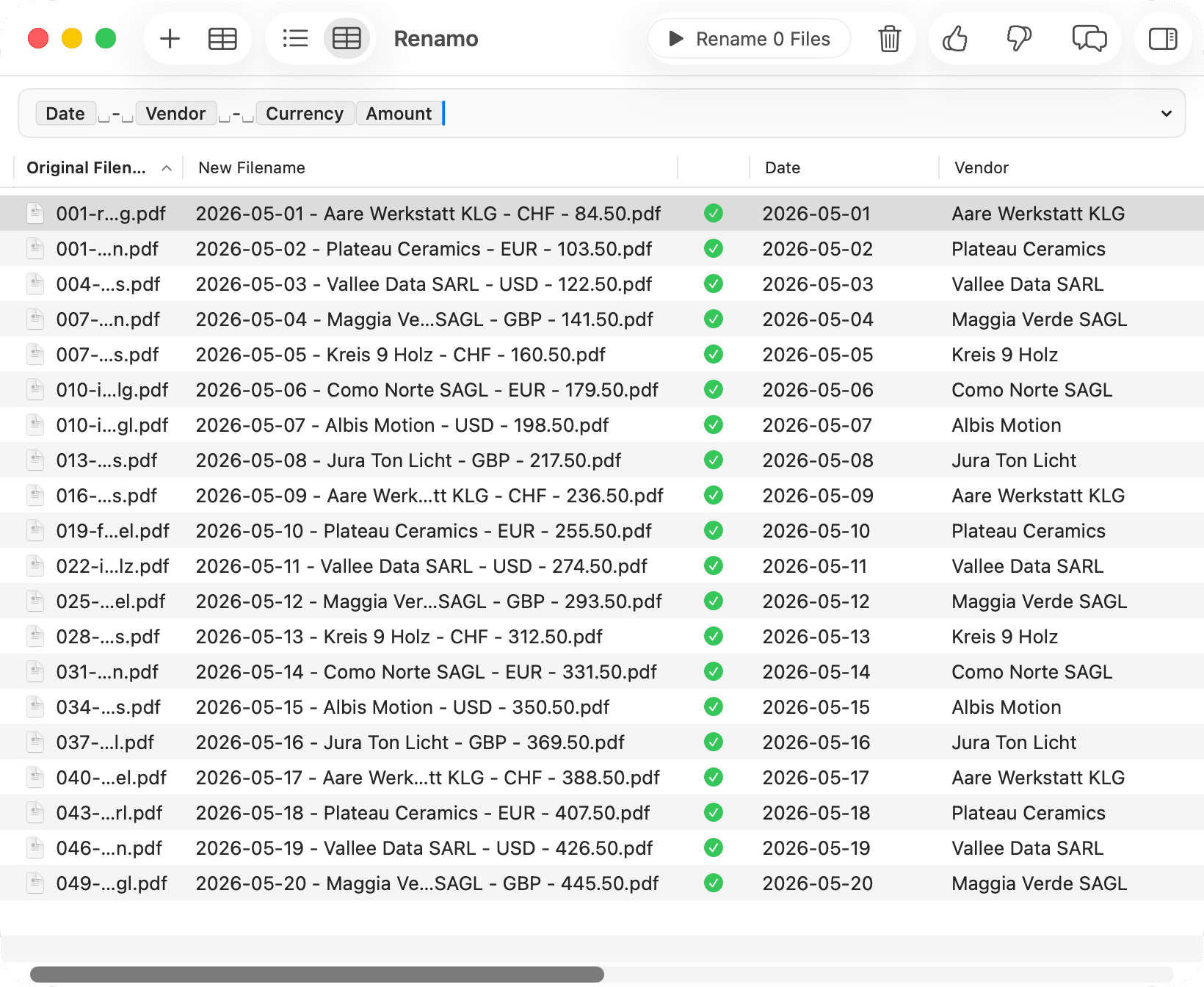Click inside the filename template field
Screen dimensions: 1204x987
tap(602, 113)
